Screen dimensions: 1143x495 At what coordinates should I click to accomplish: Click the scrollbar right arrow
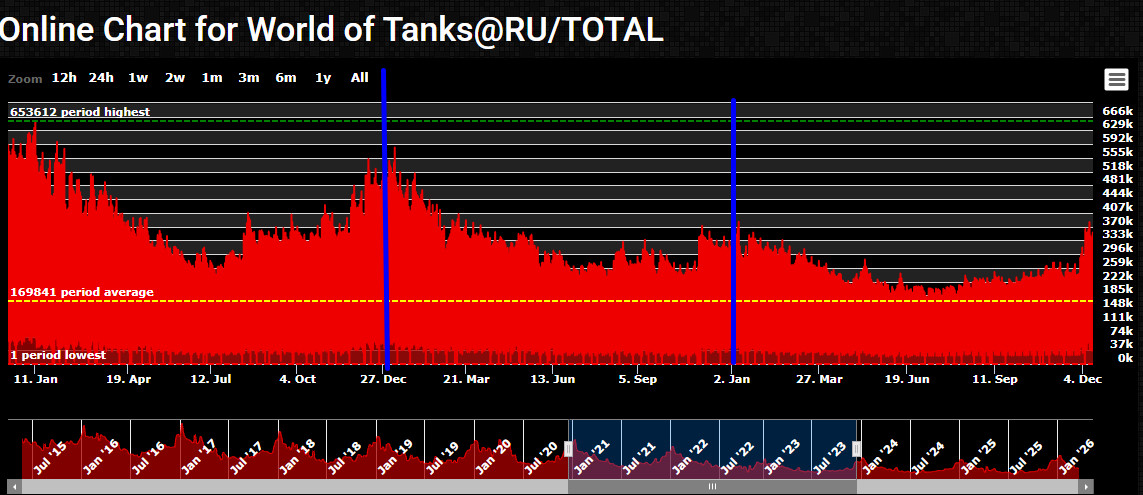[1086, 486]
